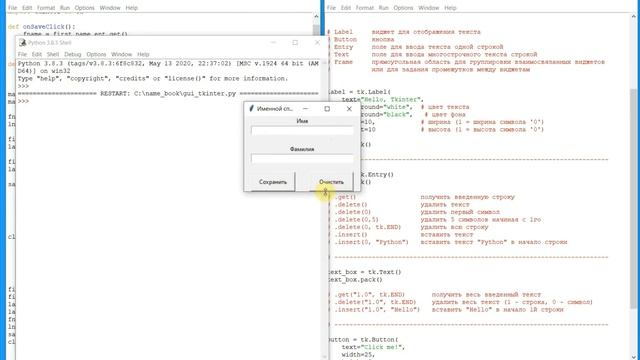
Task: Click the Очистить button
Action: tap(331, 182)
